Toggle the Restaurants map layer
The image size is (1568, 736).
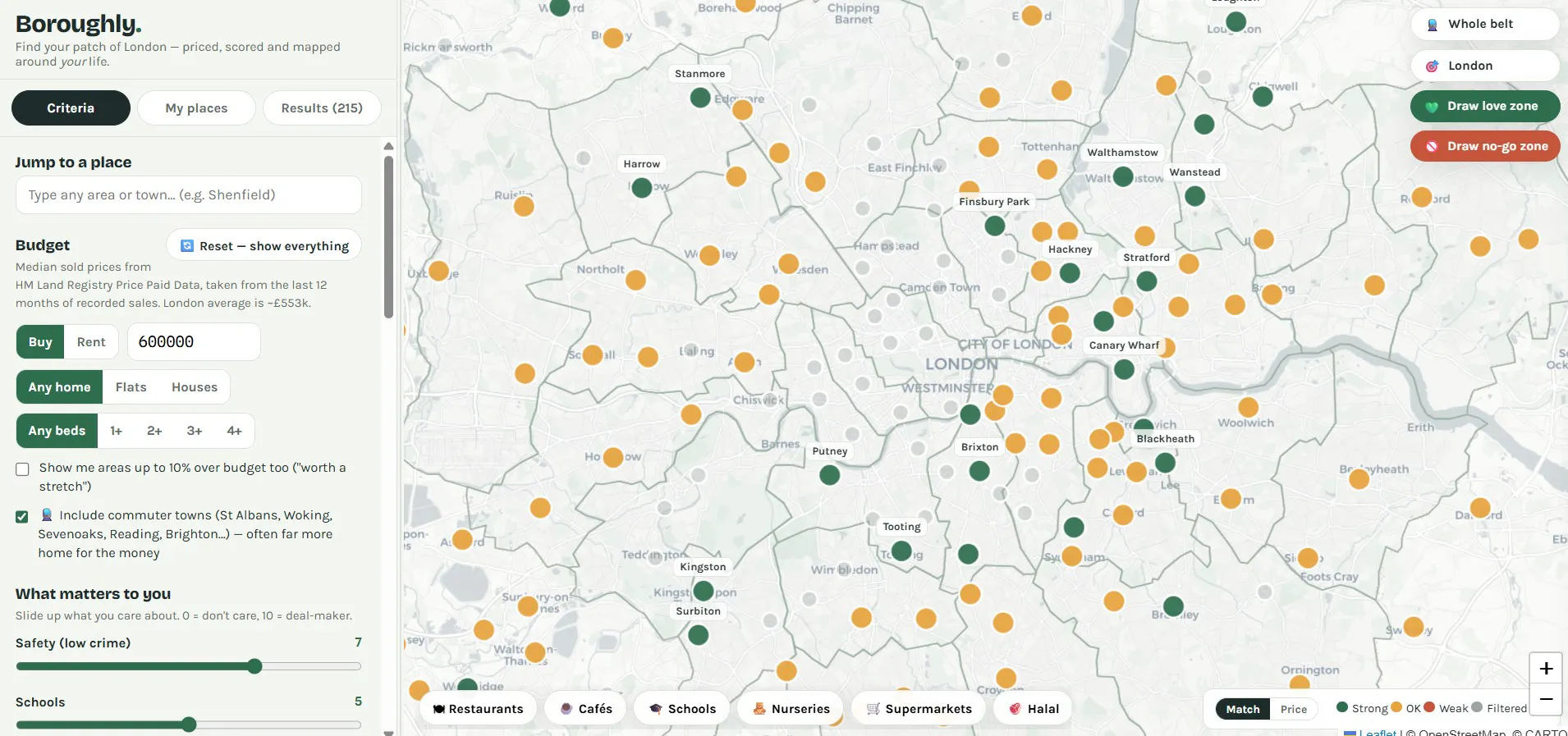click(x=478, y=709)
